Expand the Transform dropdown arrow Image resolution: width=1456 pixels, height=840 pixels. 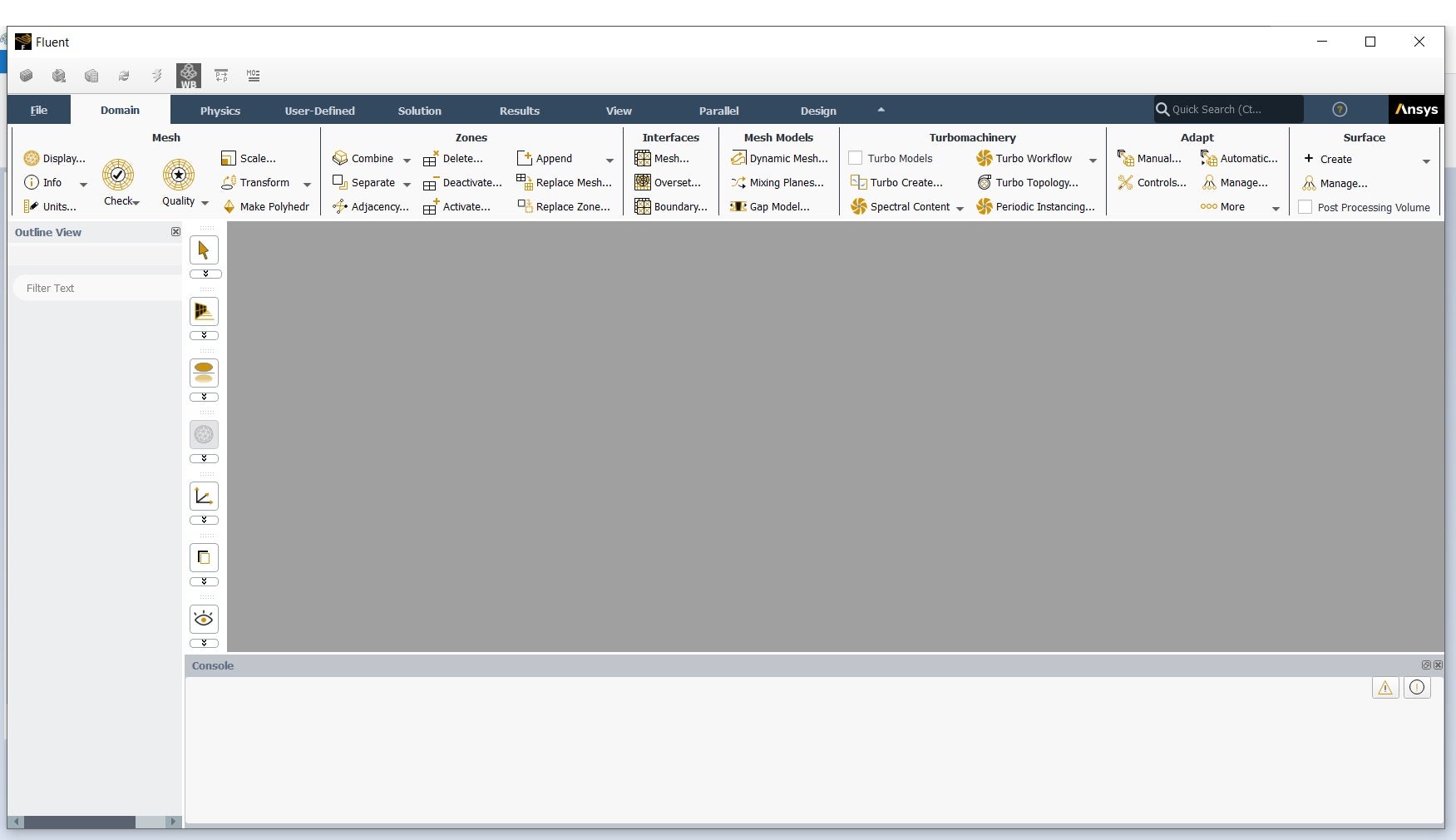307,185
